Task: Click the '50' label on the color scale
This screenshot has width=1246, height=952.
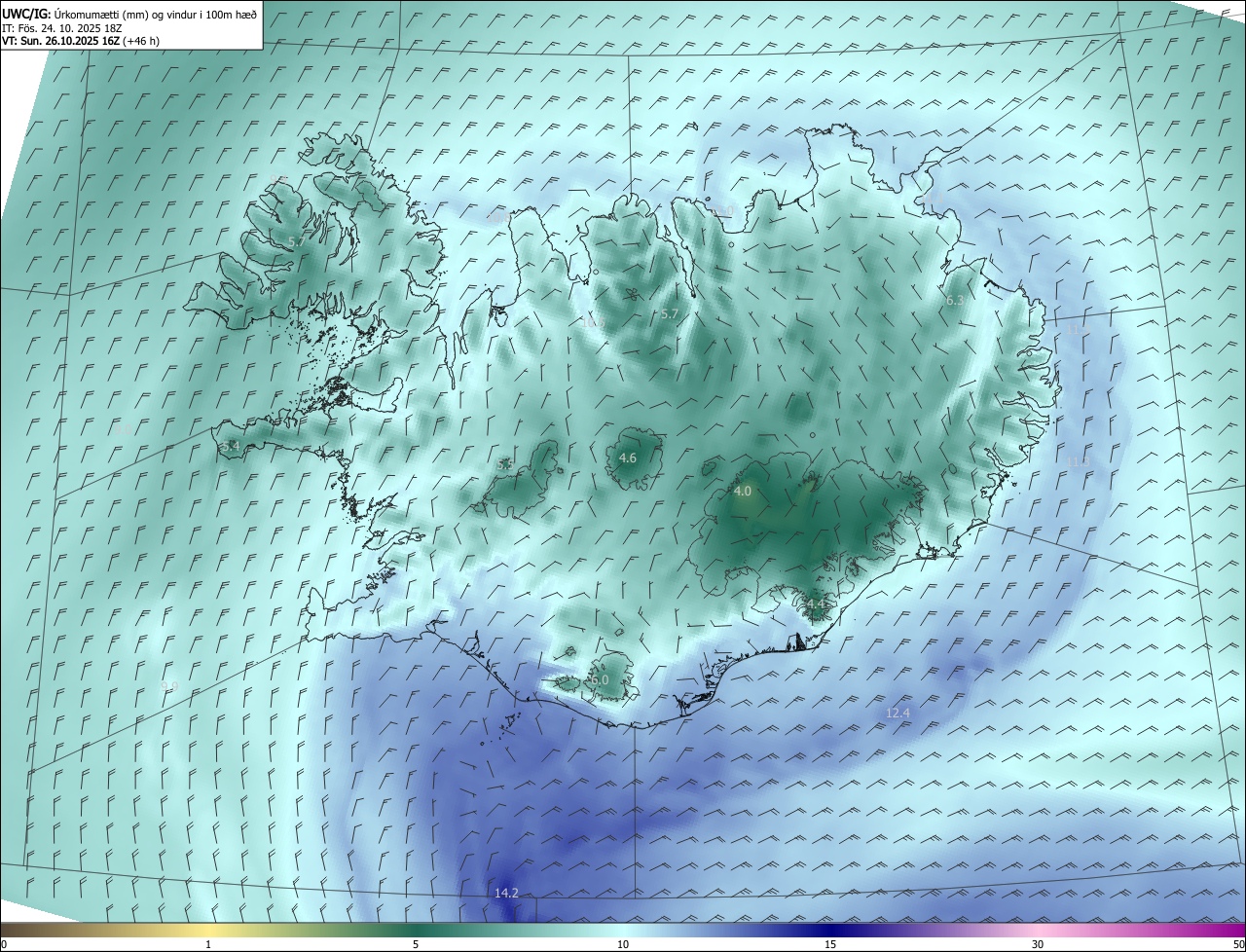Action: [1238, 944]
